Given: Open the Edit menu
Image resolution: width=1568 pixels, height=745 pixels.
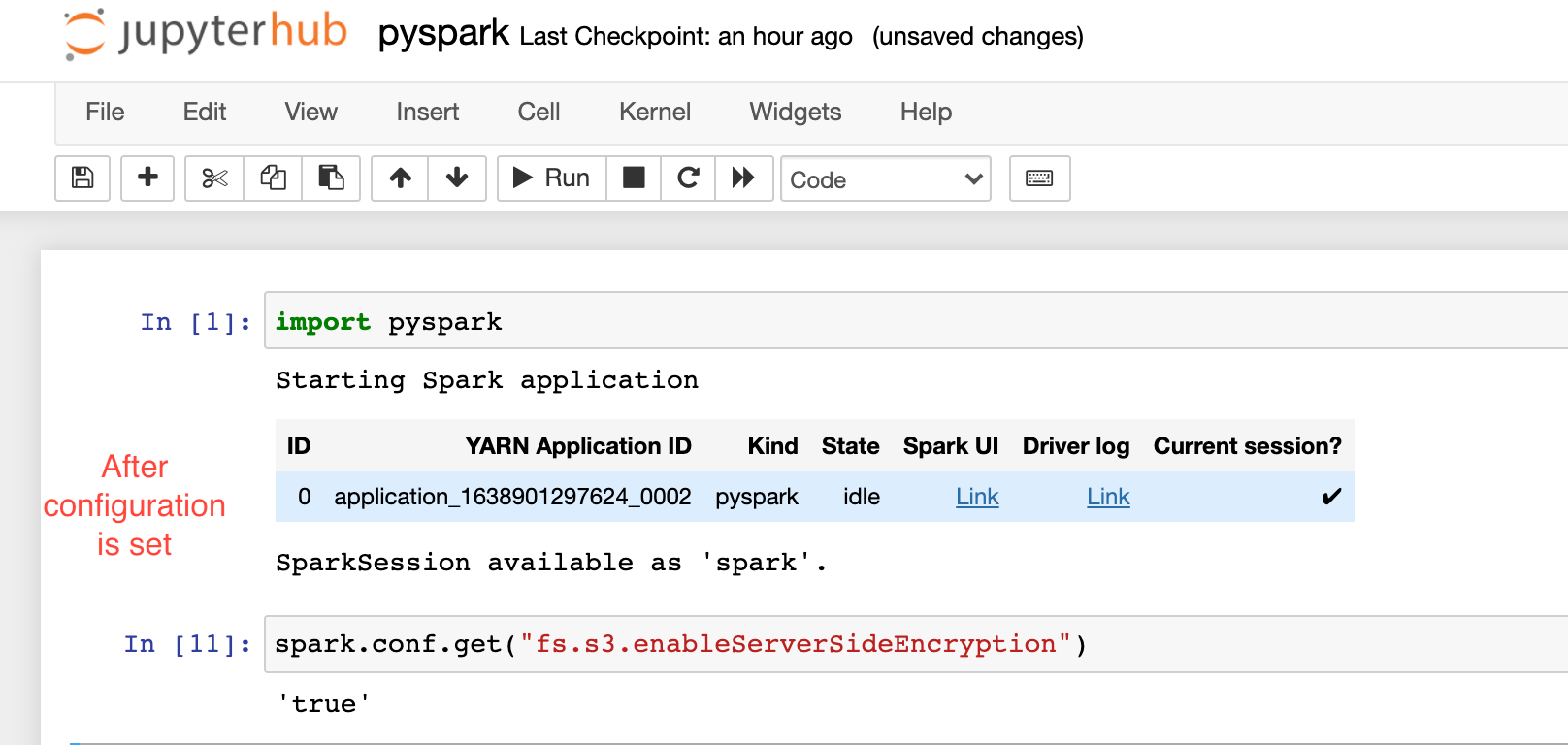Looking at the screenshot, I should tap(205, 113).
